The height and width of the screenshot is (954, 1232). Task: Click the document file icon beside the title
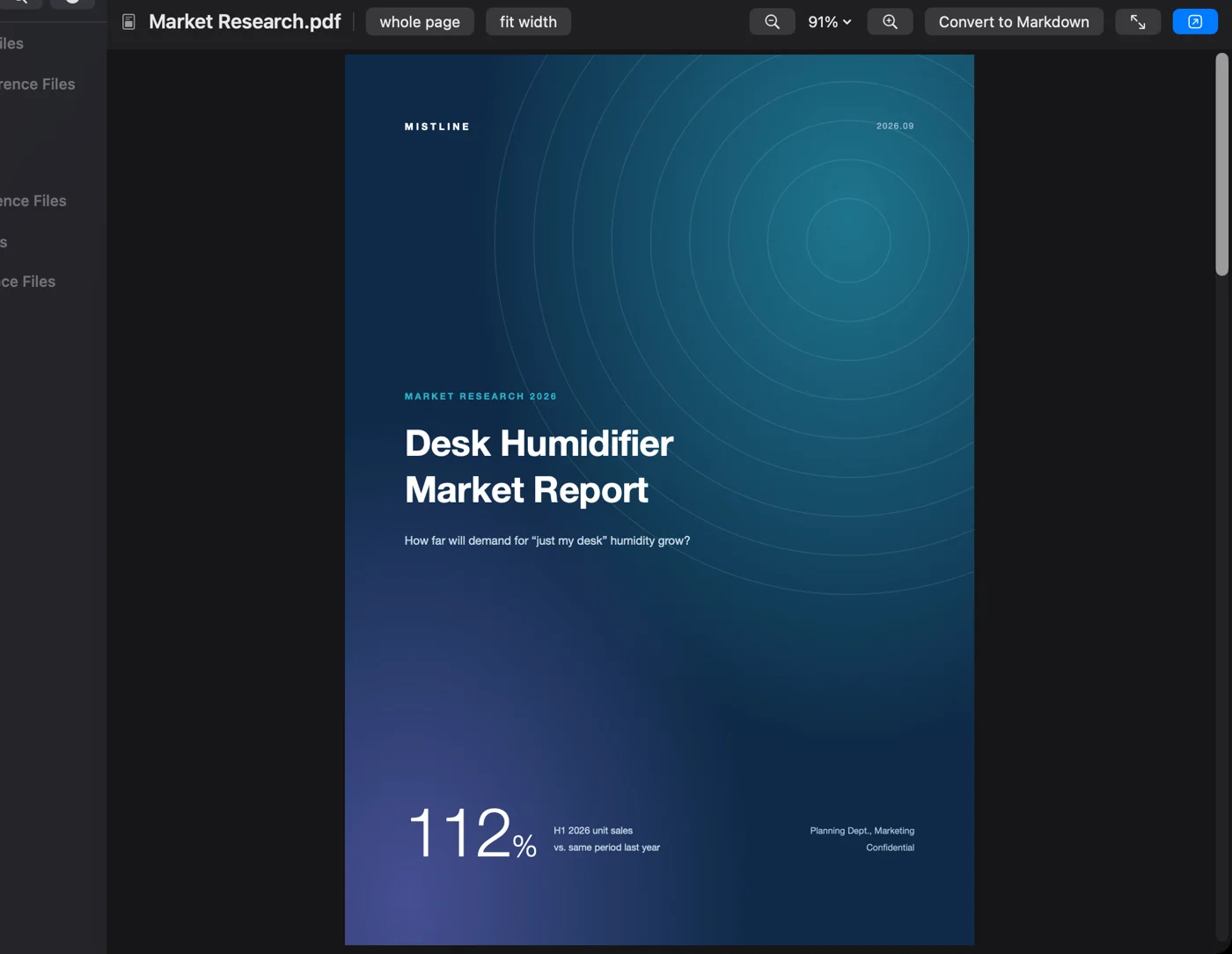click(128, 22)
